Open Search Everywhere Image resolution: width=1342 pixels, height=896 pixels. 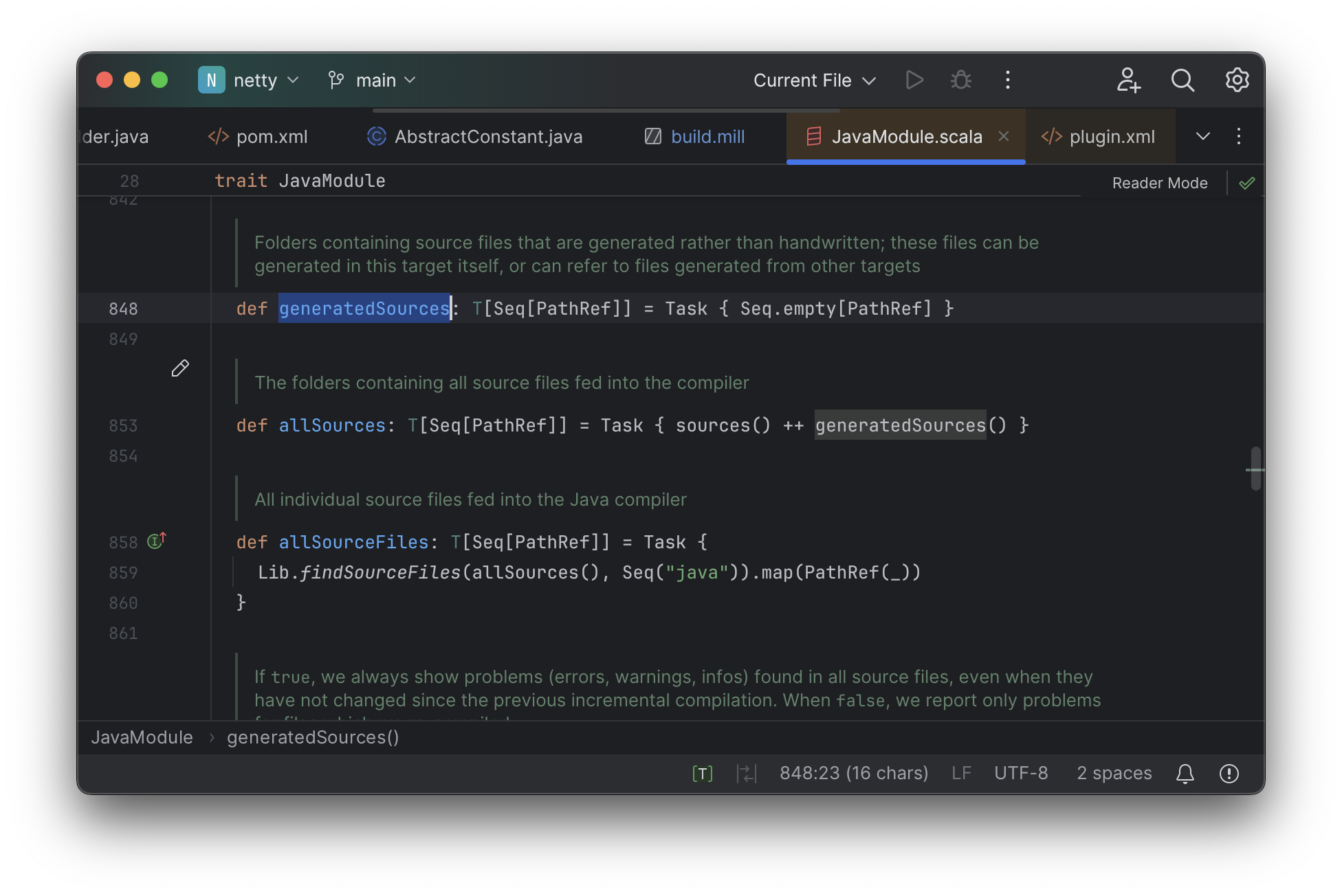1182,80
